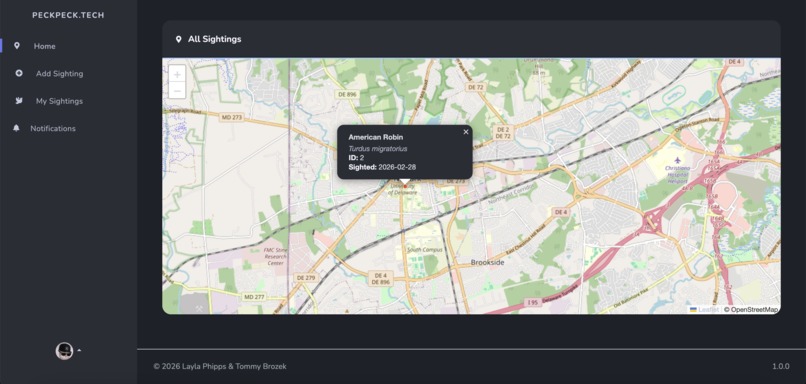Viewport: 806px width, 384px height.
Task: Zoom in the map with plus button
Action: click(177, 75)
